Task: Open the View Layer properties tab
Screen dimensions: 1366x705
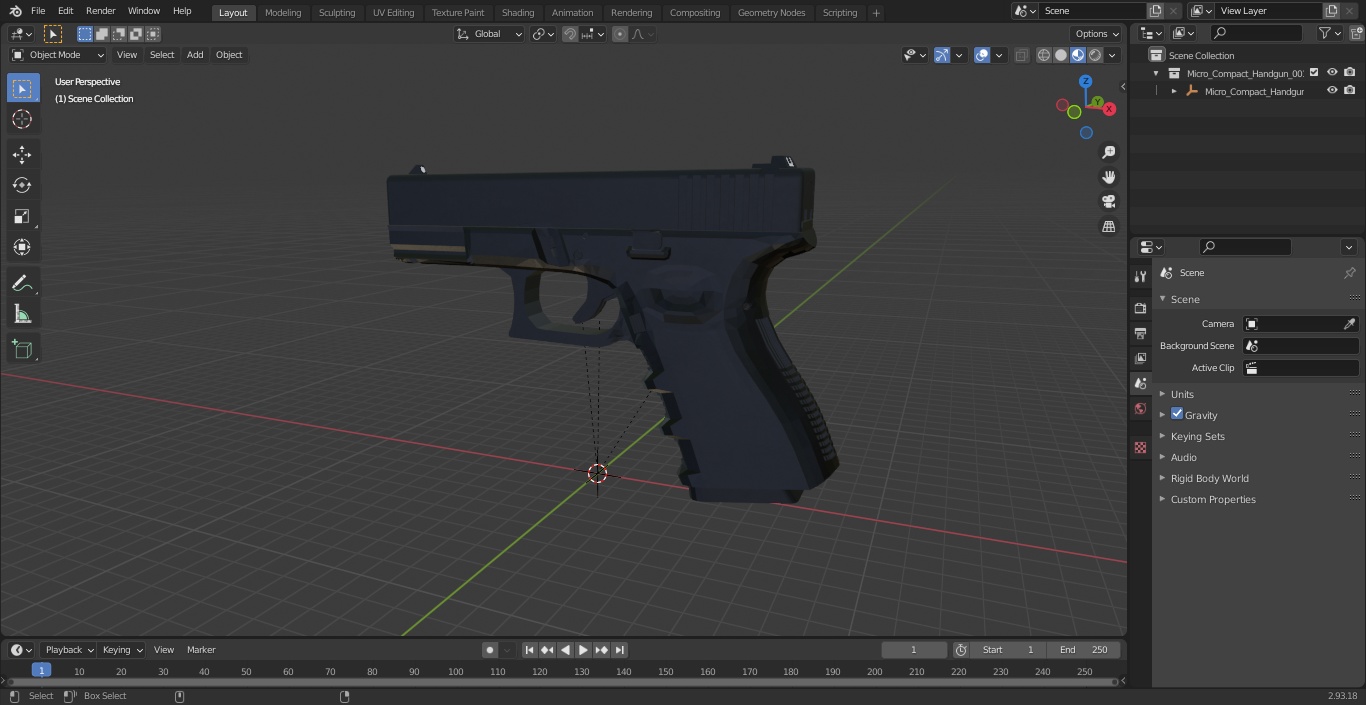Action: (1140, 358)
